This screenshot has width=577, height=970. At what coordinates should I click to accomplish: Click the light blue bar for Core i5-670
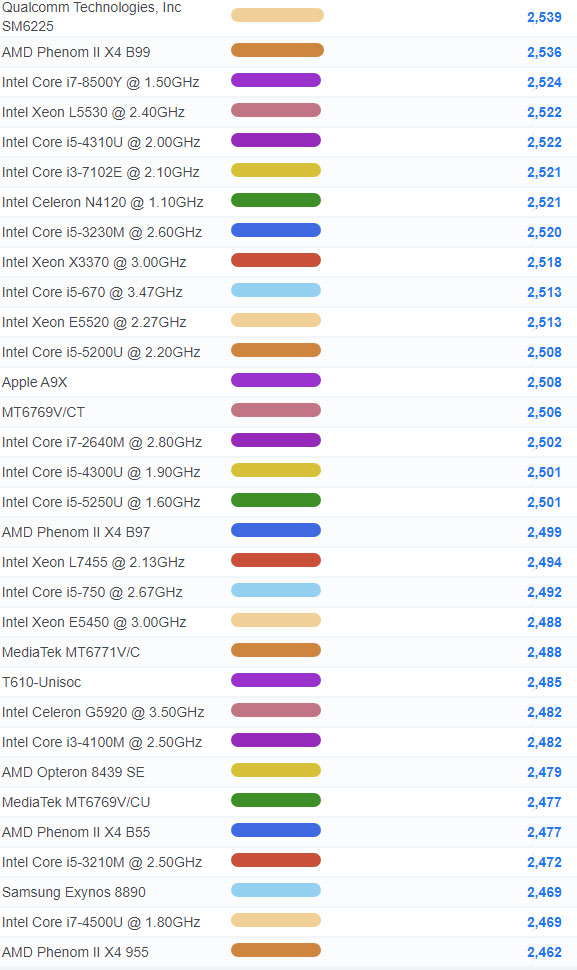[276, 290]
